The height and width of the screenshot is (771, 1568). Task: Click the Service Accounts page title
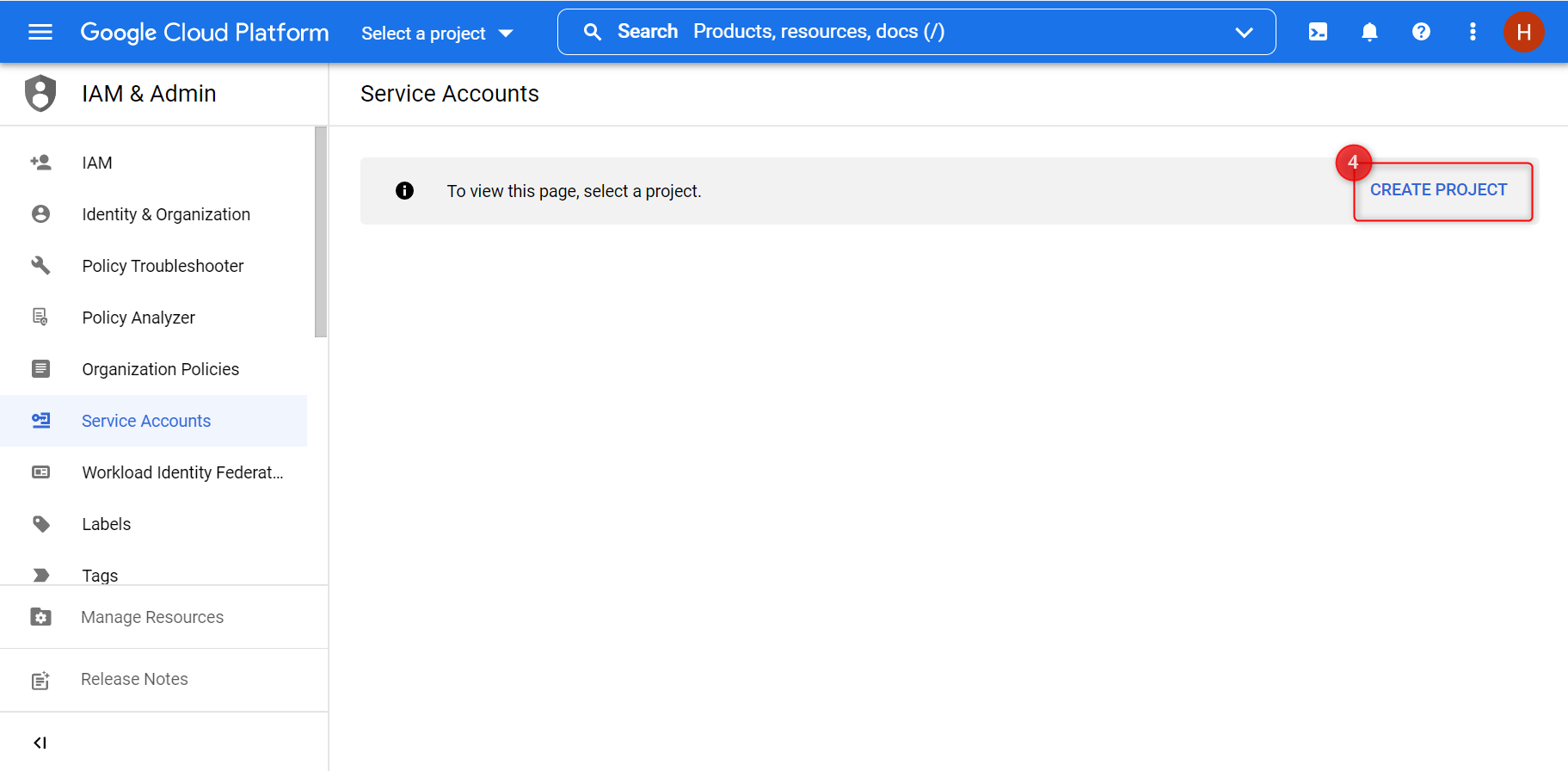click(x=450, y=93)
